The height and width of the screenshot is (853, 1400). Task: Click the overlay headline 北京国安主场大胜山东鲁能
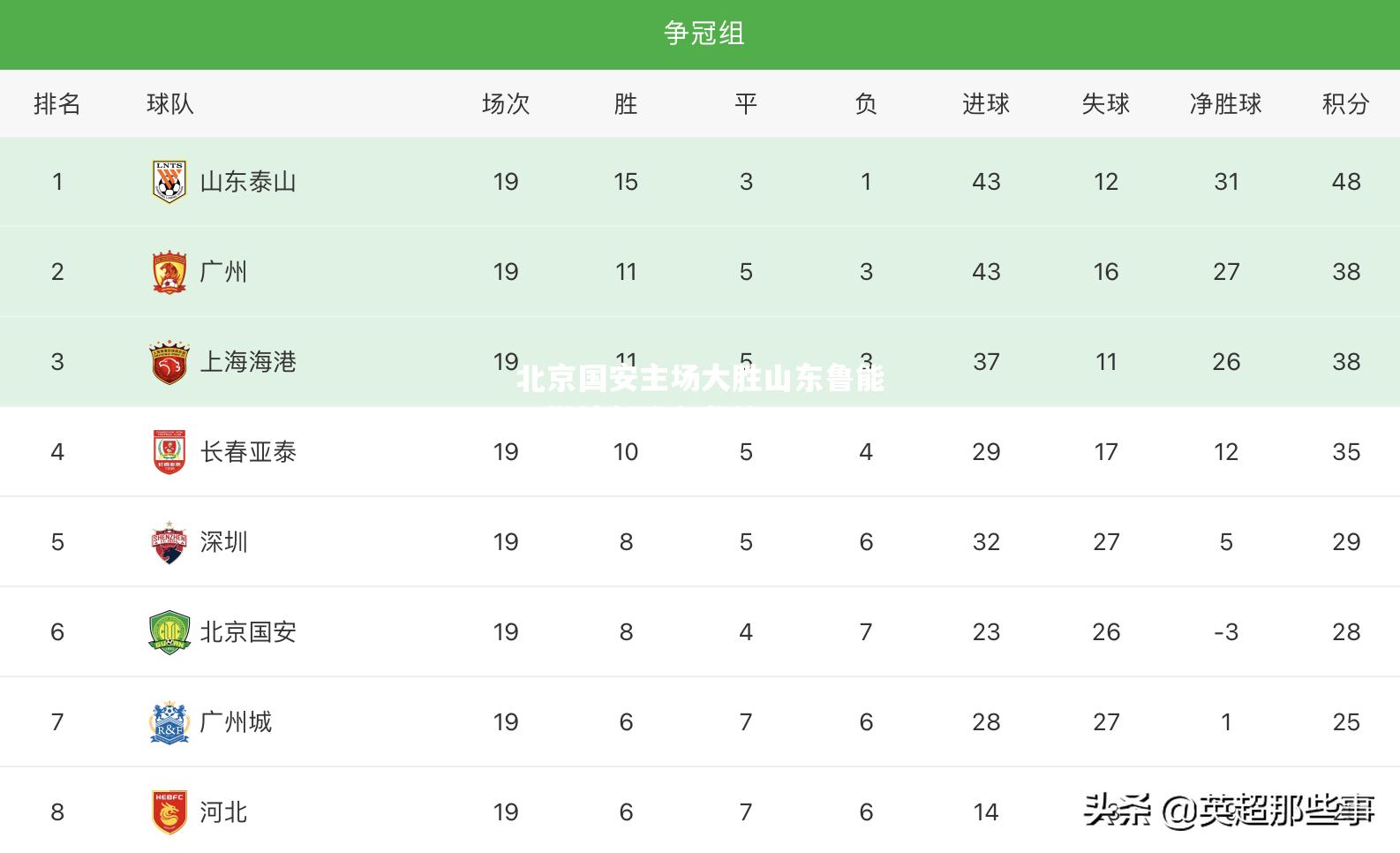(x=700, y=379)
